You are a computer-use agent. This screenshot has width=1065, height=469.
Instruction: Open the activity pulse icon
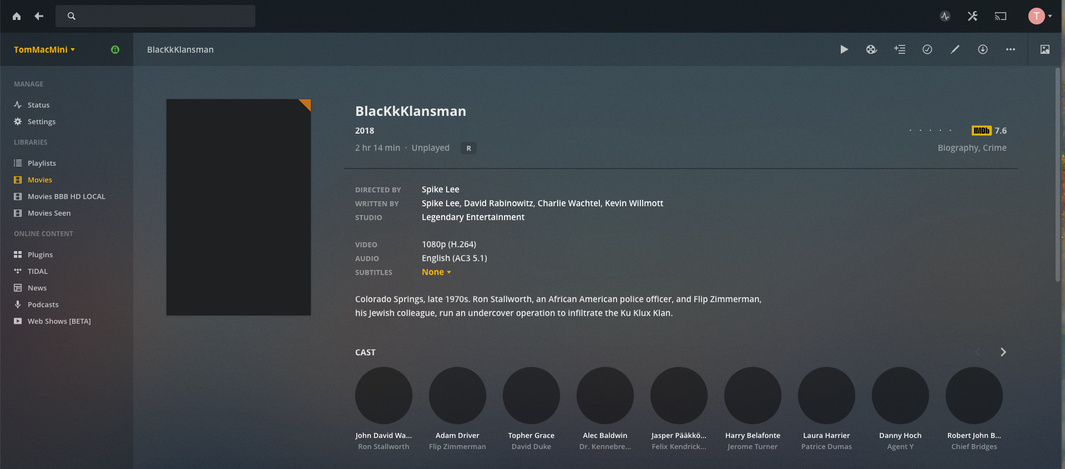tap(945, 16)
